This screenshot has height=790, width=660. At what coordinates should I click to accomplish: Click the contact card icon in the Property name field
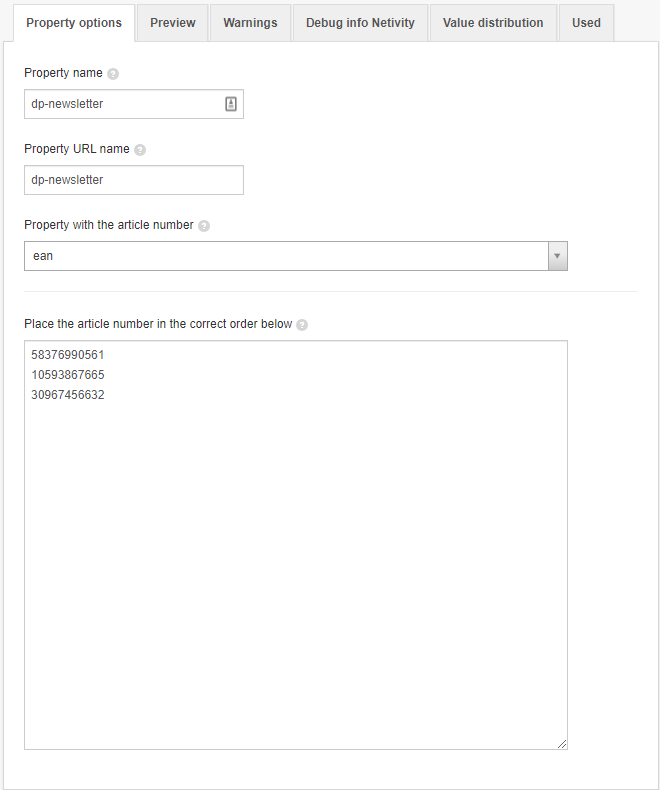[231, 104]
